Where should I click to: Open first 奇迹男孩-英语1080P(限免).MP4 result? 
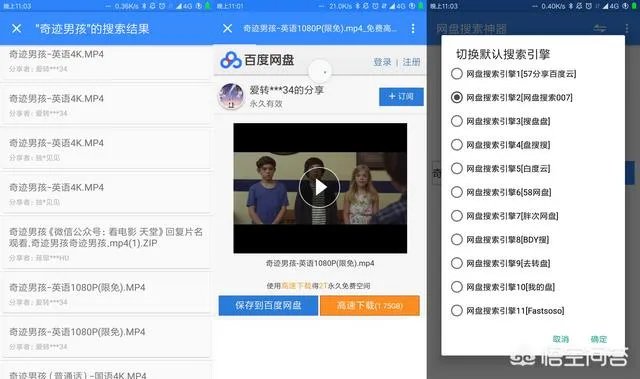[x=106, y=294]
